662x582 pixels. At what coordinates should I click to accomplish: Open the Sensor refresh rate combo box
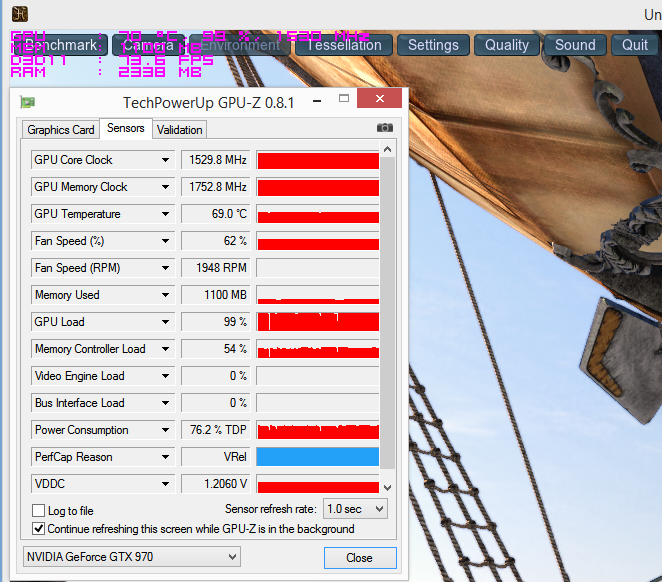point(355,509)
